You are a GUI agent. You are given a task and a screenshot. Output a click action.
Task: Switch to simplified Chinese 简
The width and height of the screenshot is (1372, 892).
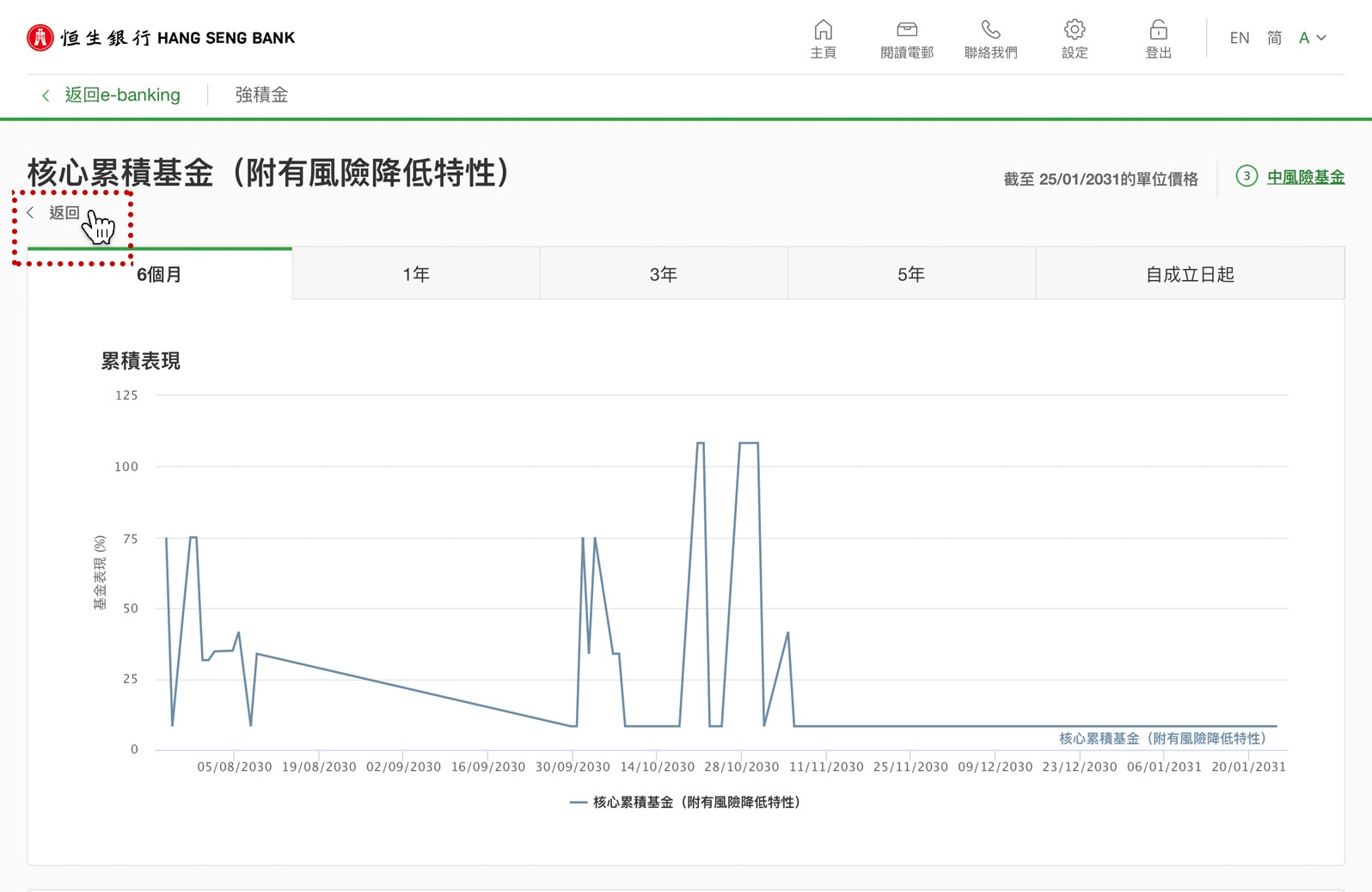(1274, 38)
